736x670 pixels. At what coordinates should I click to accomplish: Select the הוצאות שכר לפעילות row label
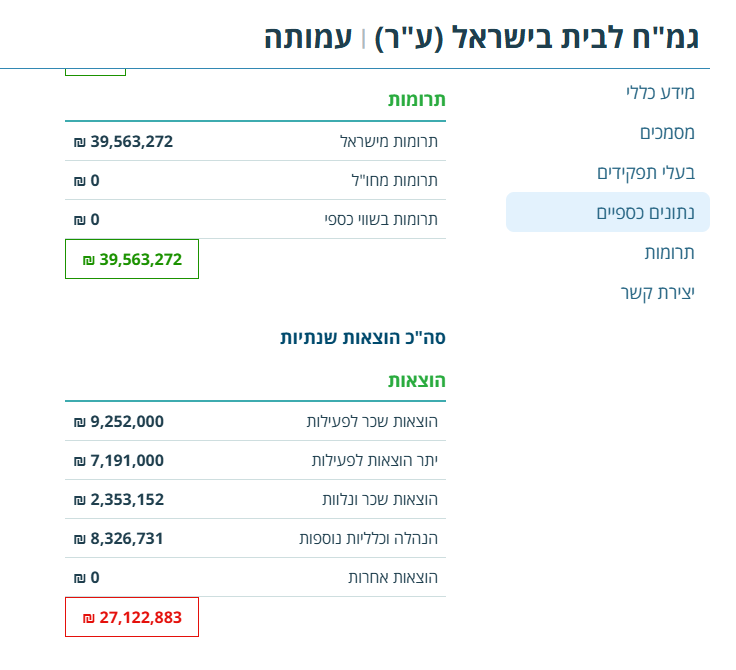pyautogui.click(x=371, y=422)
